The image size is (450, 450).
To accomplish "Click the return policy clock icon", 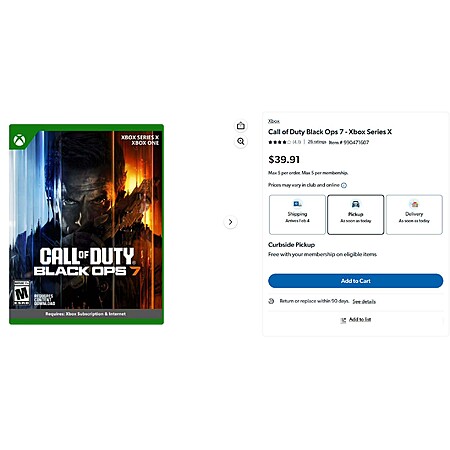I will [x=271, y=301].
